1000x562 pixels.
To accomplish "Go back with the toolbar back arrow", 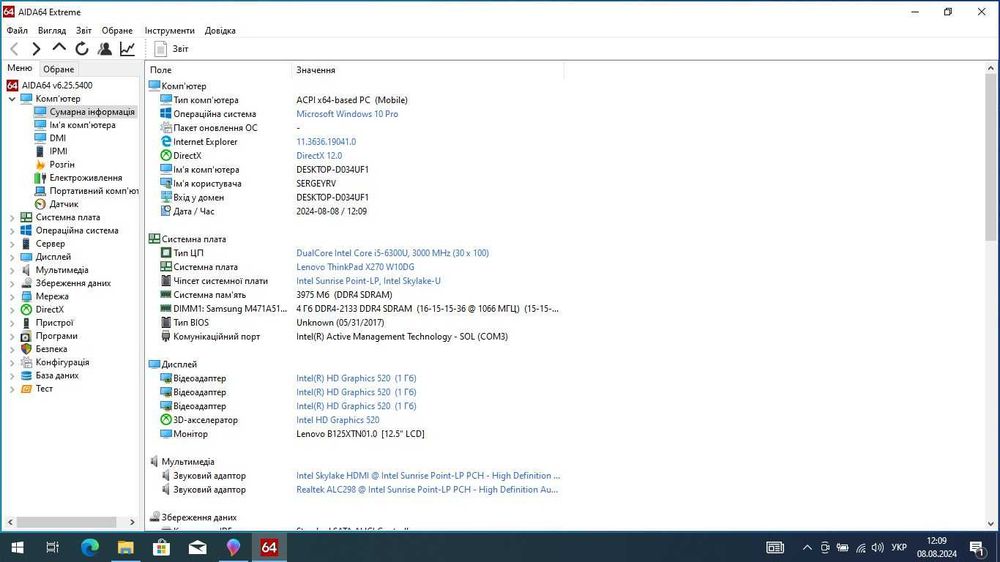I will click(x=15, y=48).
